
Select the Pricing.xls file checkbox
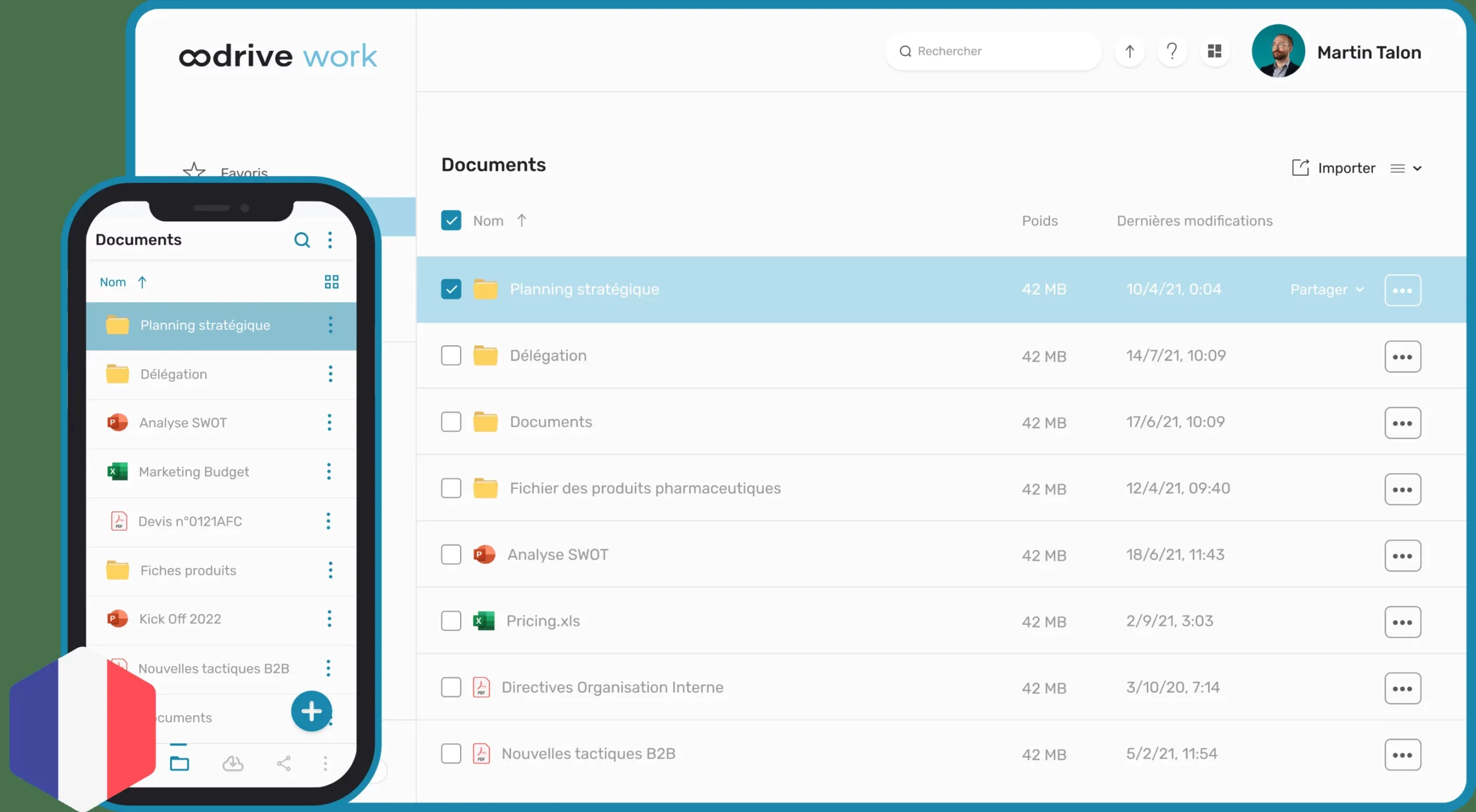[451, 621]
